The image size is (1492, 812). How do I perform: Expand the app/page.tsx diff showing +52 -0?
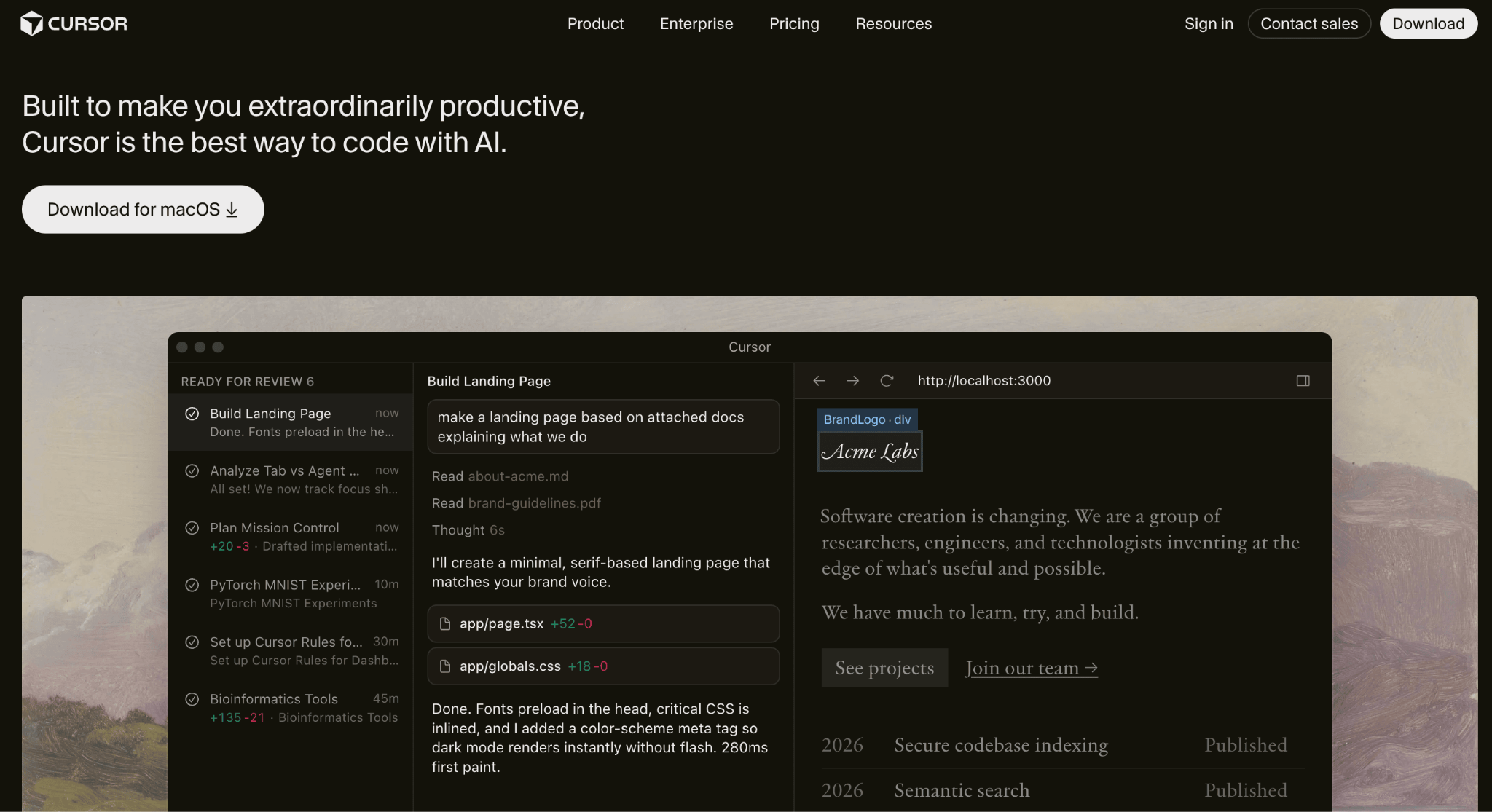603,623
